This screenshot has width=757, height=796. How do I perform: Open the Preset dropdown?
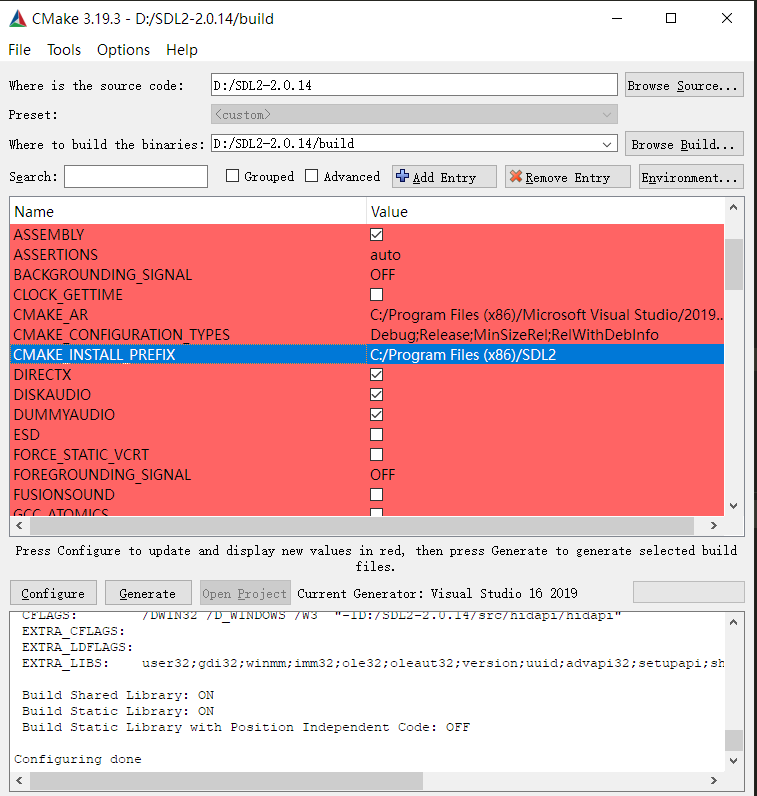(608, 115)
